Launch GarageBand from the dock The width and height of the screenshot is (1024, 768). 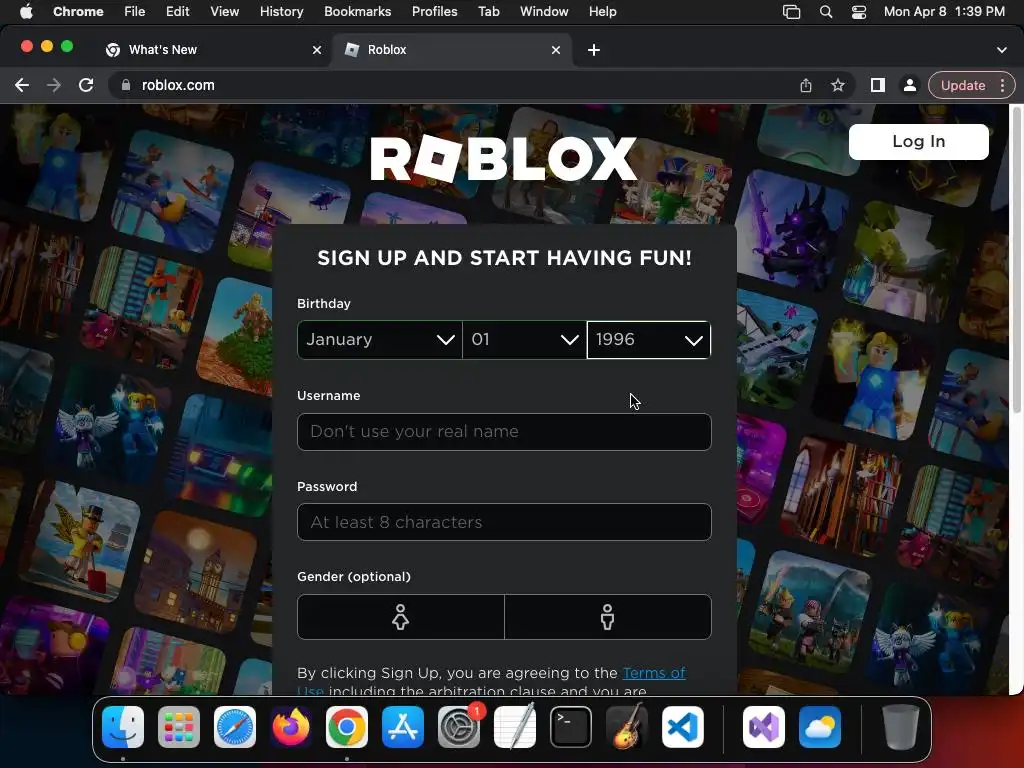pos(627,727)
